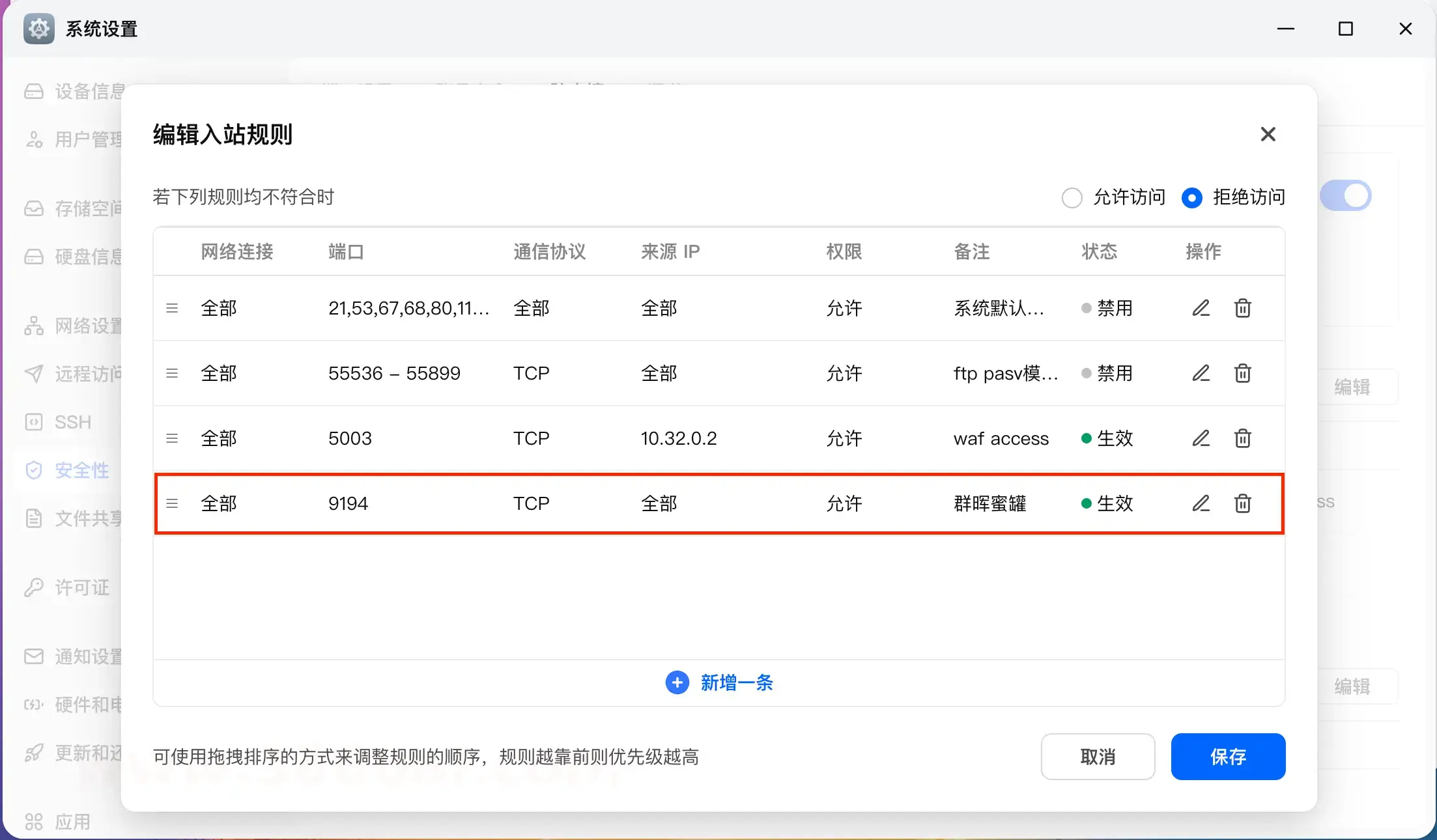Click drag handle of first rule row
This screenshot has width=1437, height=840.
(x=172, y=308)
